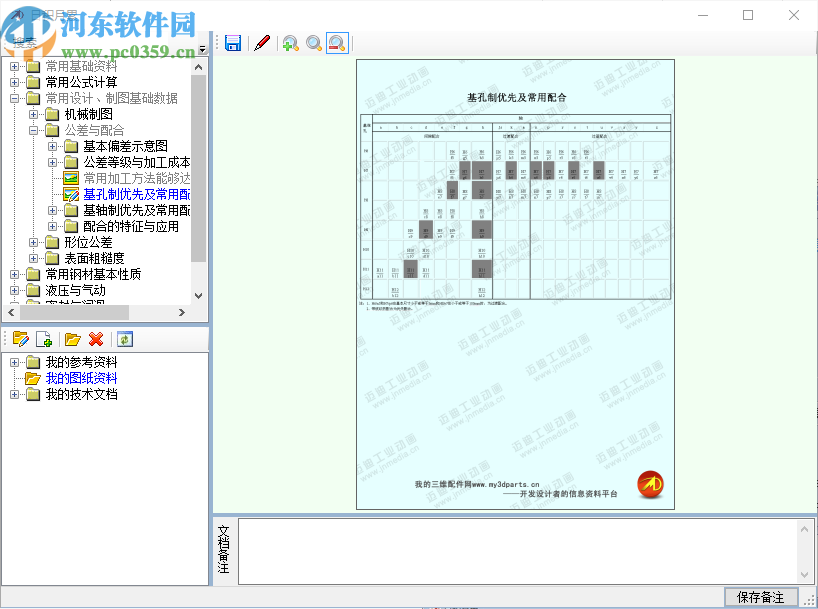Click the refresh icon in the lower toolbar
This screenshot has width=818, height=609.
point(123,339)
